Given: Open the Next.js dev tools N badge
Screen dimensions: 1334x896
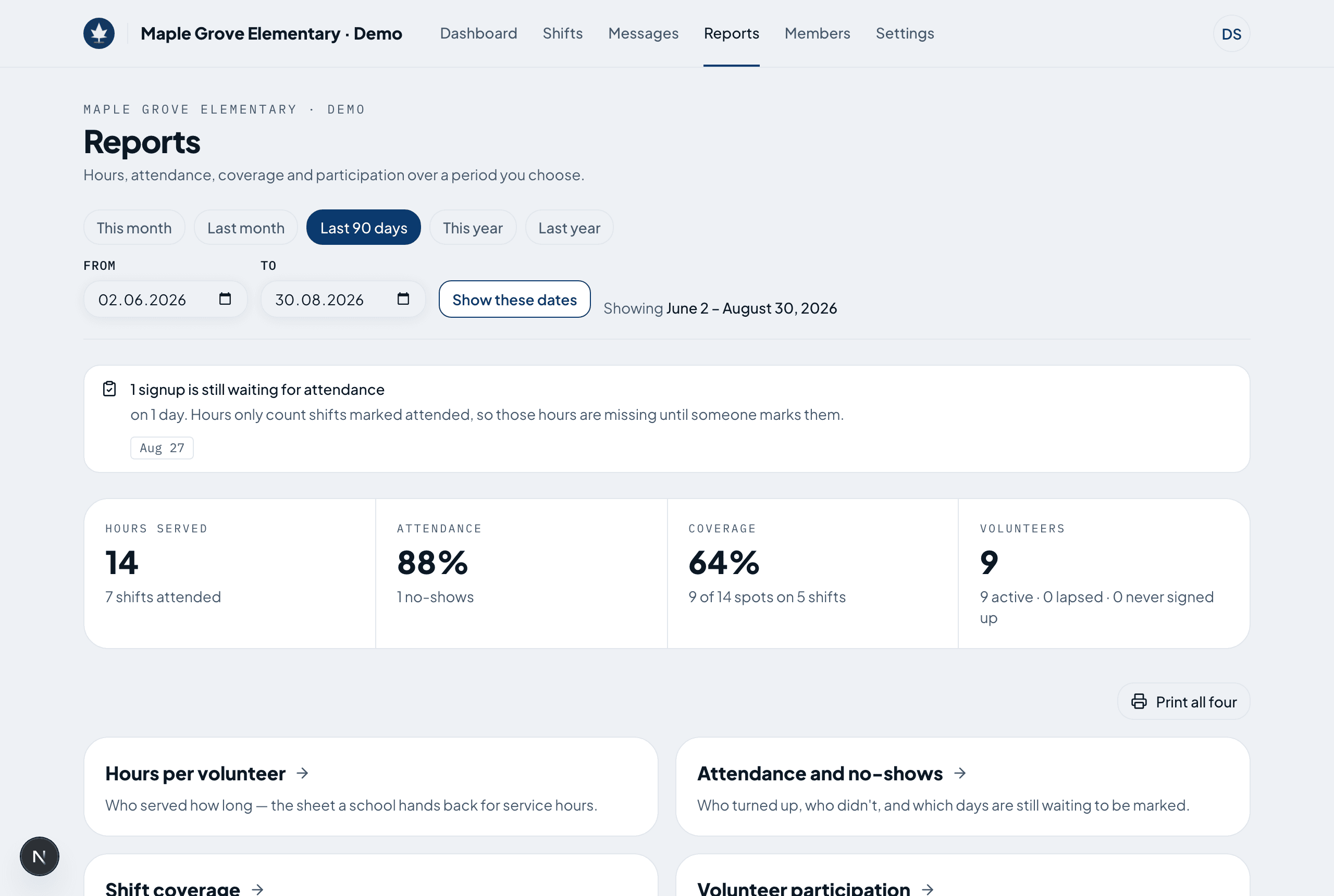Looking at the screenshot, I should pos(40,856).
